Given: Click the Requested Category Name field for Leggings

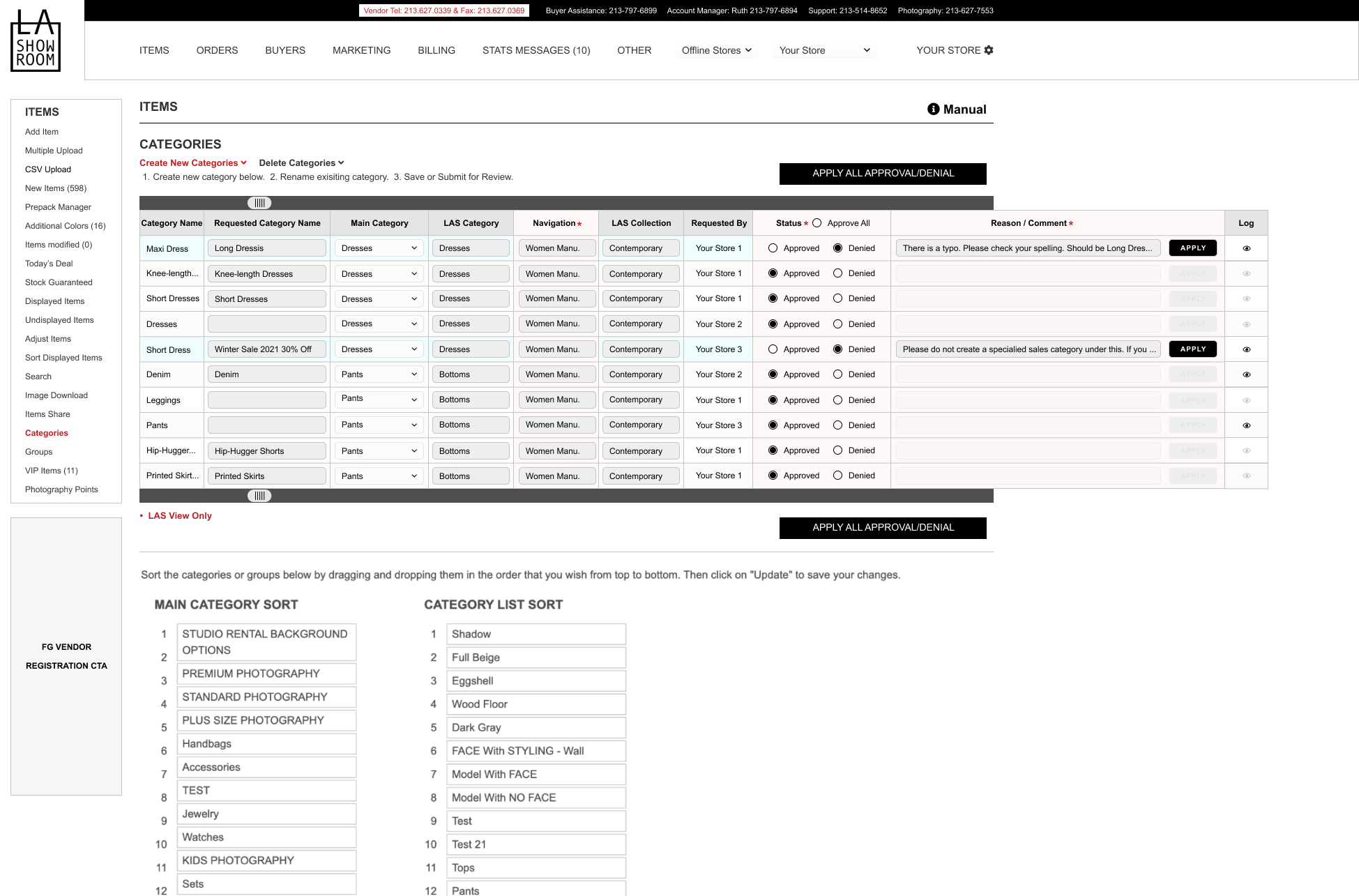Looking at the screenshot, I should click(x=266, y=400).
